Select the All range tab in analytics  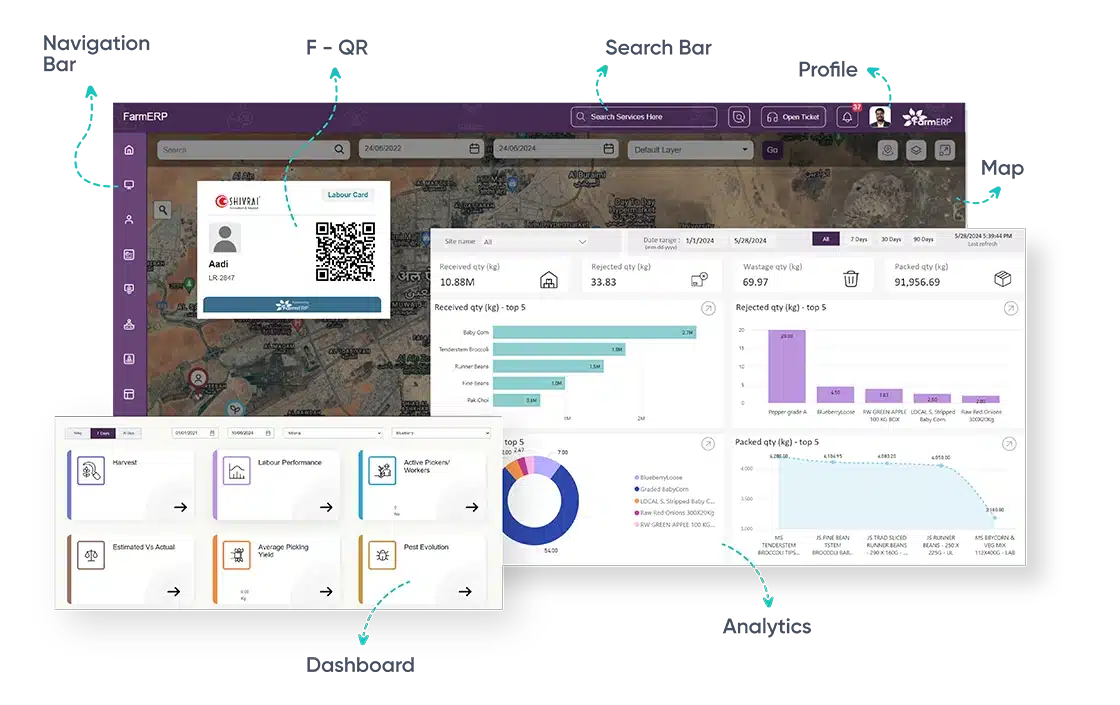coord(826,239)
